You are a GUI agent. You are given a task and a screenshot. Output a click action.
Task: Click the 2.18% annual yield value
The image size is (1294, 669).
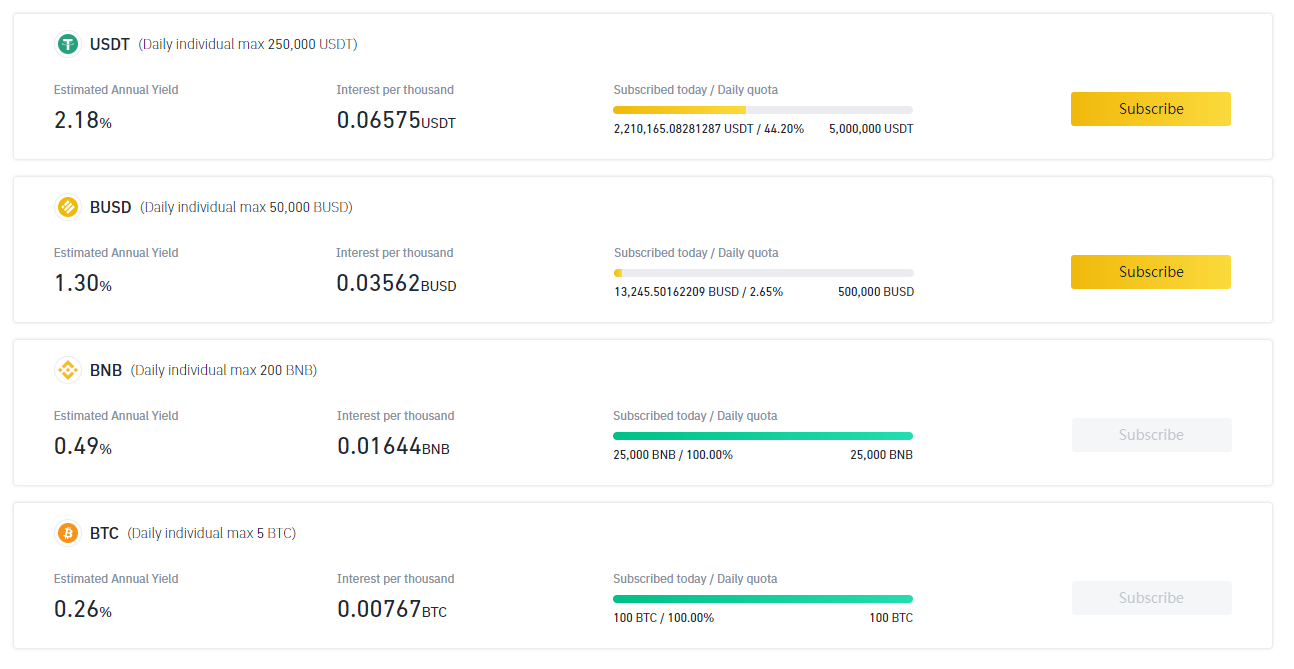pyautogui.click(x=83, y=120)
